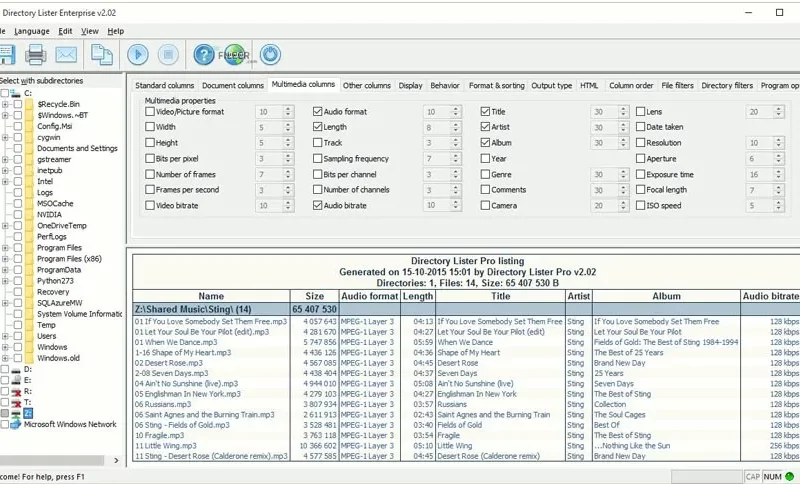This screenshot has height=484, width=800.
Task: Click the globe website toolbar icon
Action: [235, 55]
